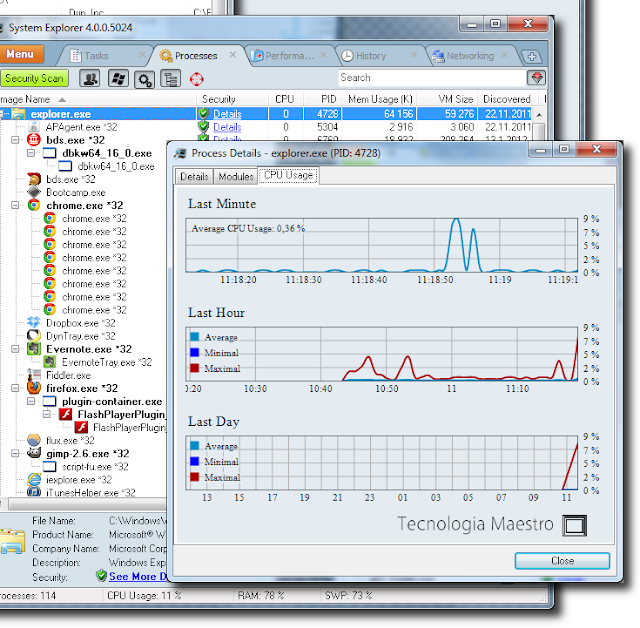Collapse the plugin-container.exe node
The height and width of the screenshot is (628, 640).
(x=31, y=401)
